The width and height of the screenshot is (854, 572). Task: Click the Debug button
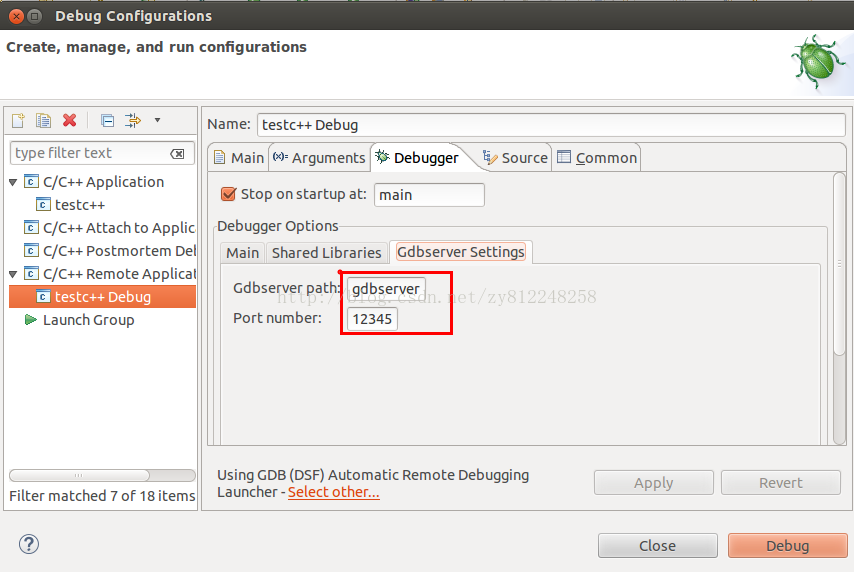pyautogui.click(x=788, y=546)
